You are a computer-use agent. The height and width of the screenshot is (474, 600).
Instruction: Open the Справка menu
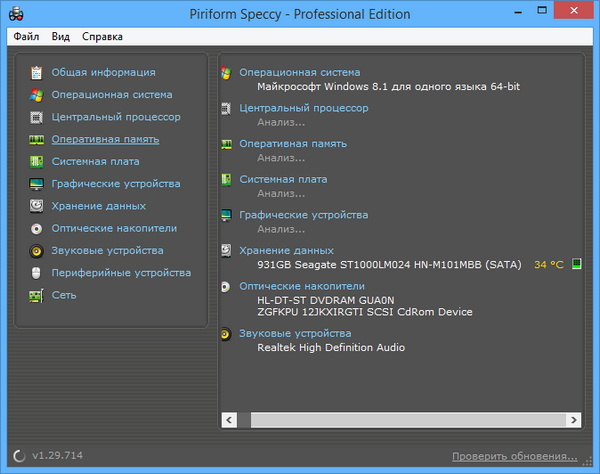[x=102, y=37]
